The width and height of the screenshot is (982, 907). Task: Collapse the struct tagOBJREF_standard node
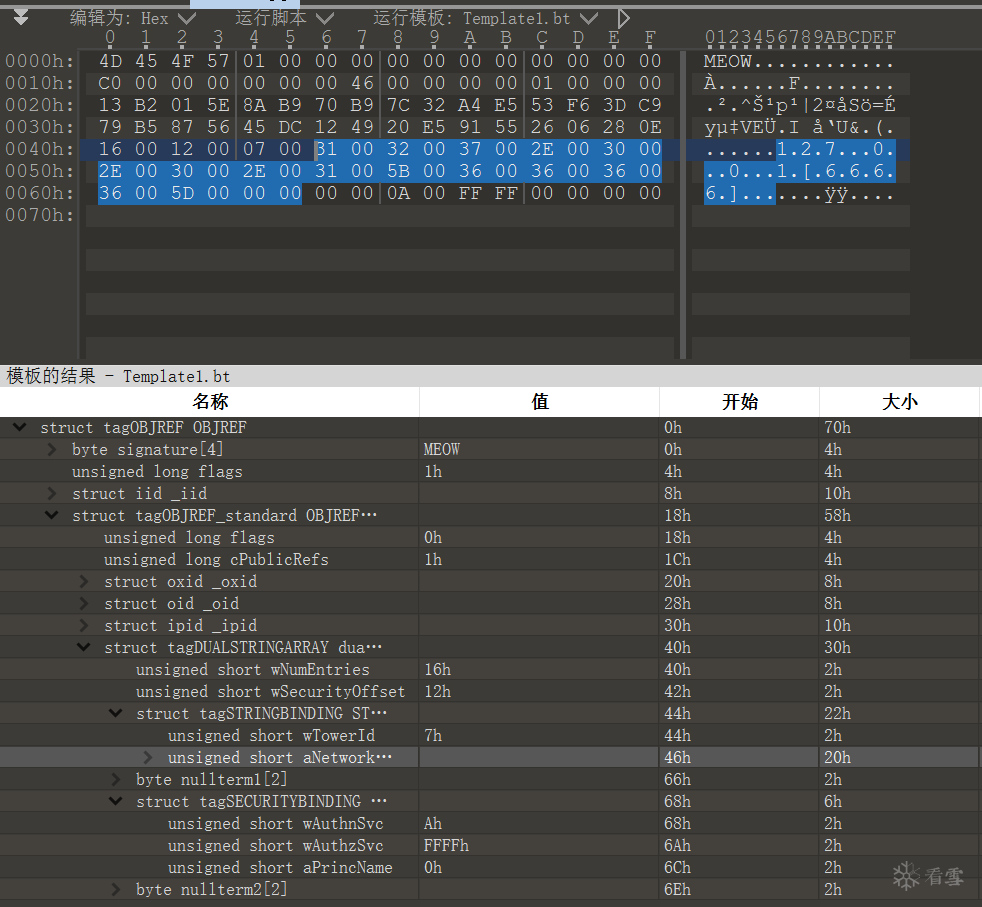pyautogui.click(x=52, y=516)
